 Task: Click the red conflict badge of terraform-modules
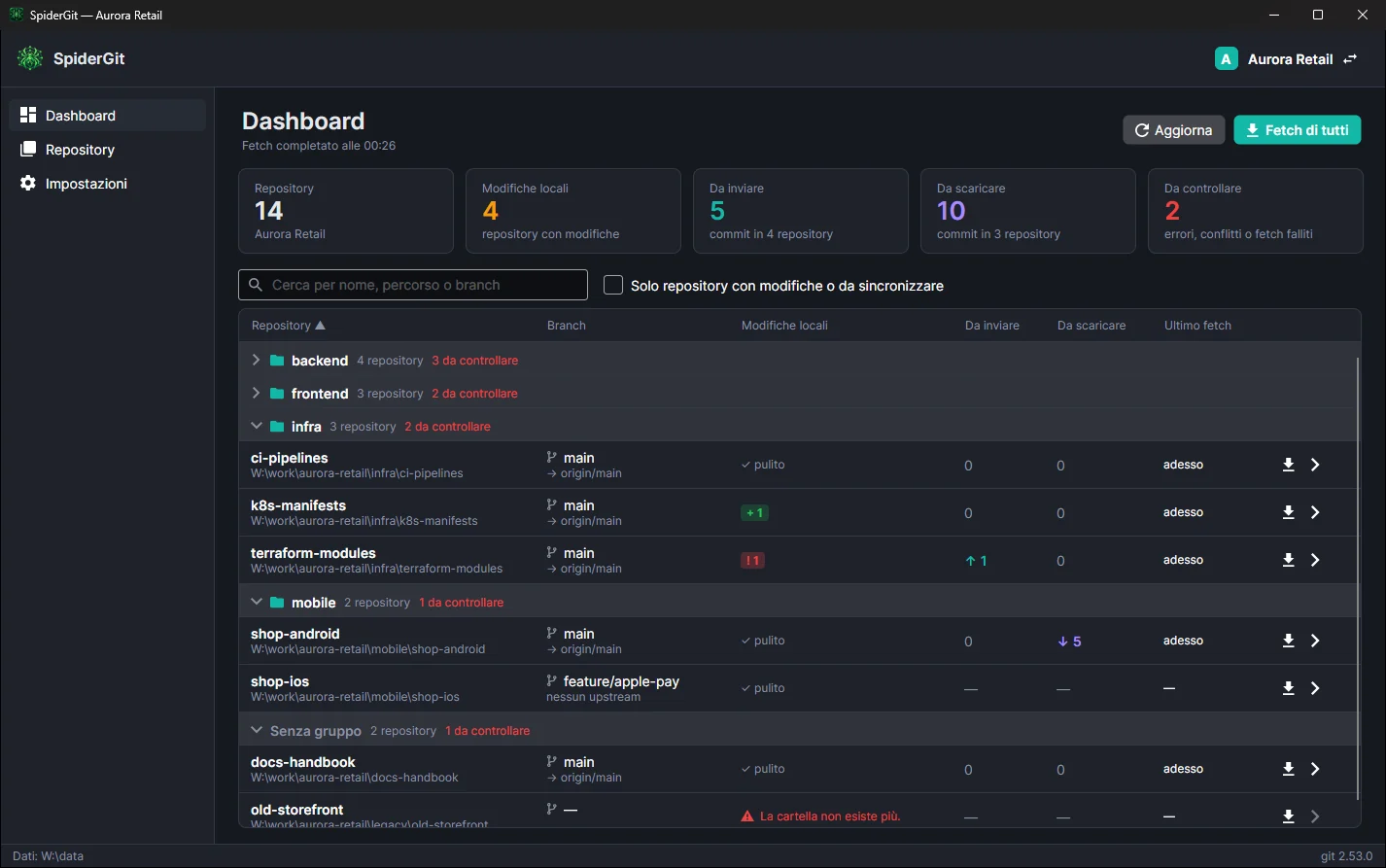[x=752, y=560]
